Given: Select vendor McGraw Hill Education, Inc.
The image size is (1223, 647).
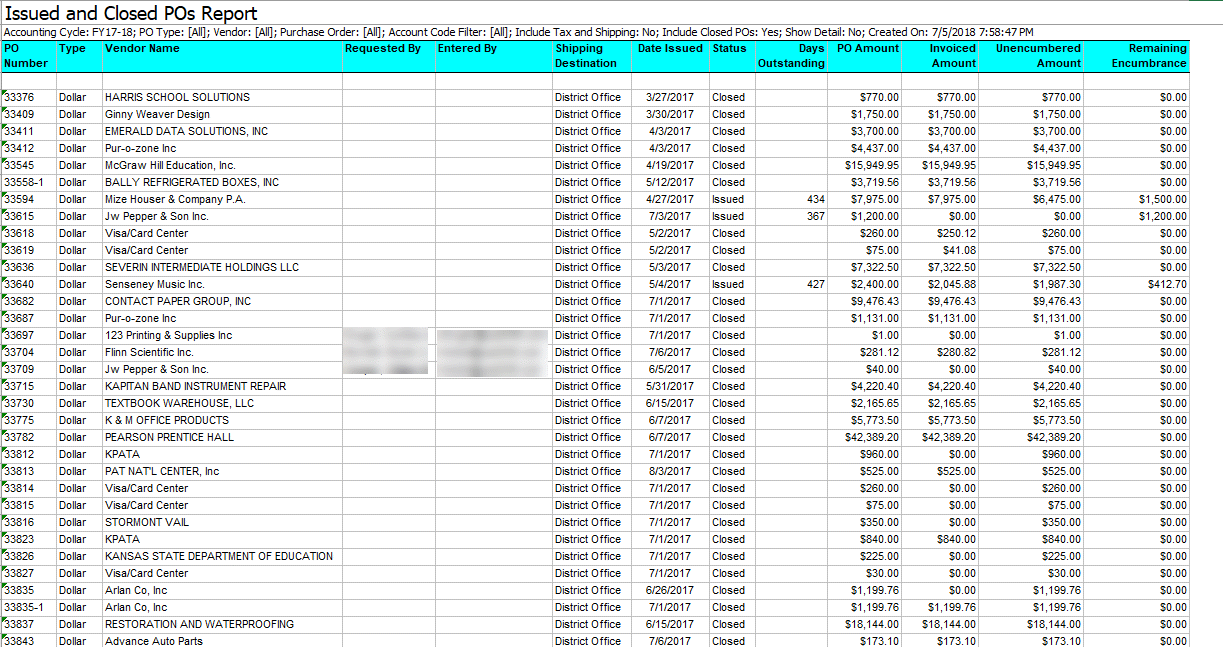Looking at the screenshot, I should (x=170, y=166).
